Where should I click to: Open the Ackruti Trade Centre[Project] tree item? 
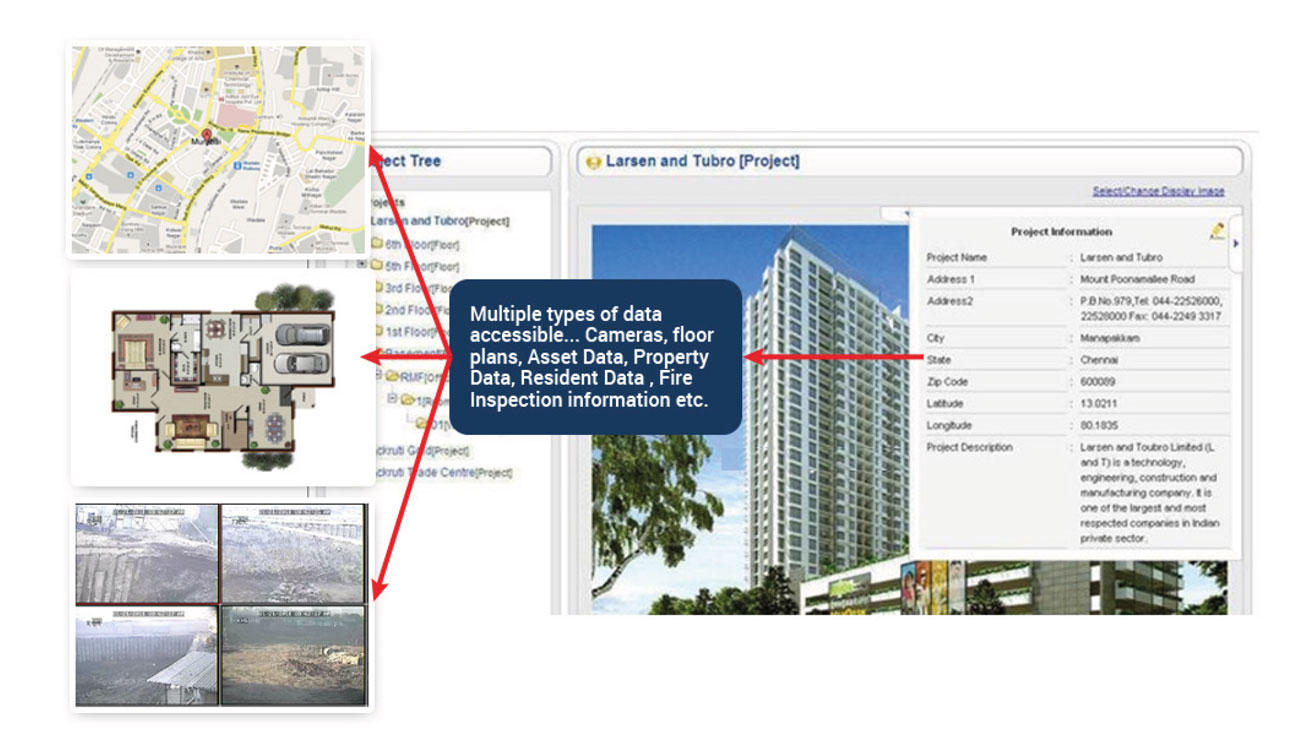click(x=441, y=472)
